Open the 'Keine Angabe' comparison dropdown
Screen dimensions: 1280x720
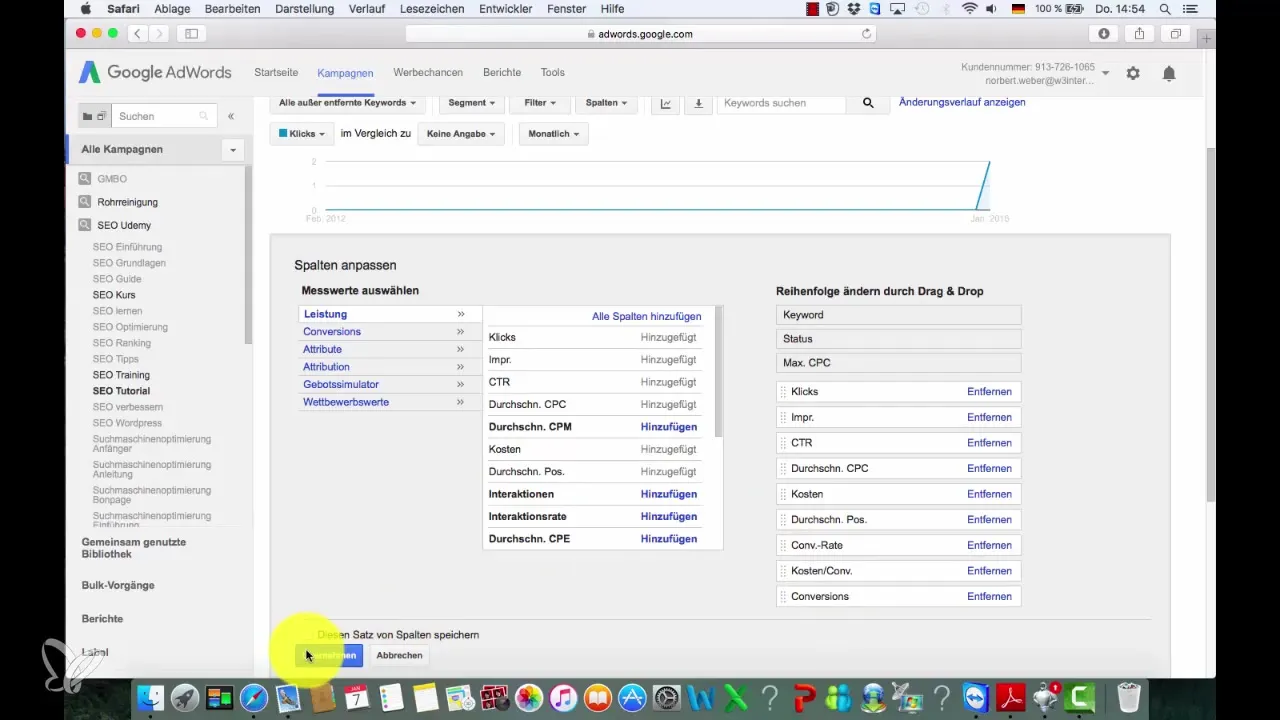[x=461, y=133]
